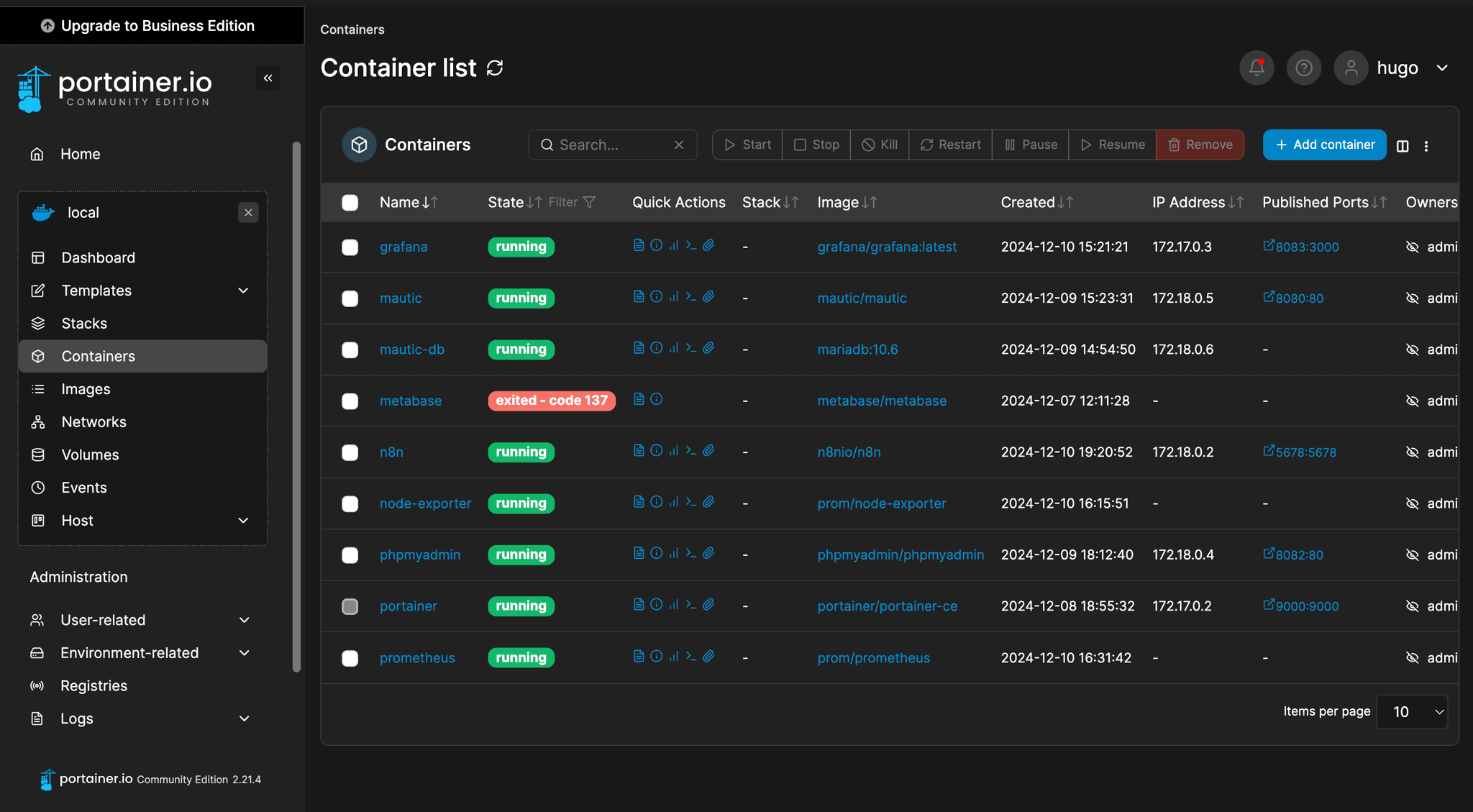This screenshot has width=1473, height=812.
Task: Open the help question mark icon
Action: pos(1304,68)
